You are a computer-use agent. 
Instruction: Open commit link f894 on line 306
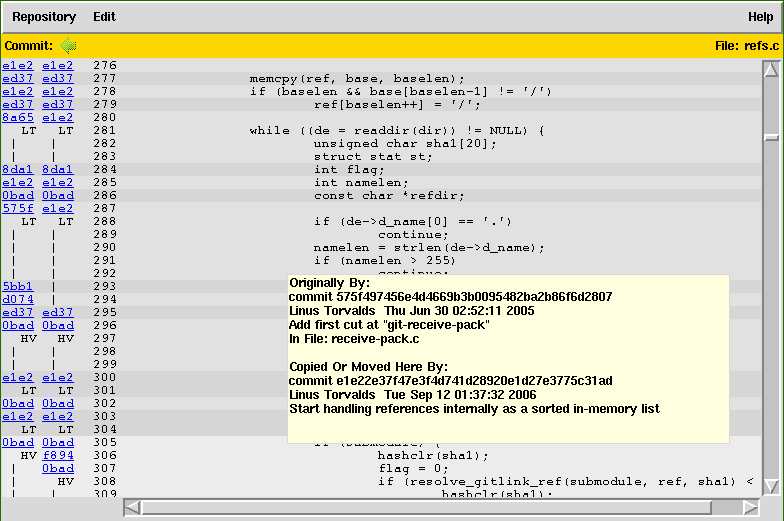58,456
